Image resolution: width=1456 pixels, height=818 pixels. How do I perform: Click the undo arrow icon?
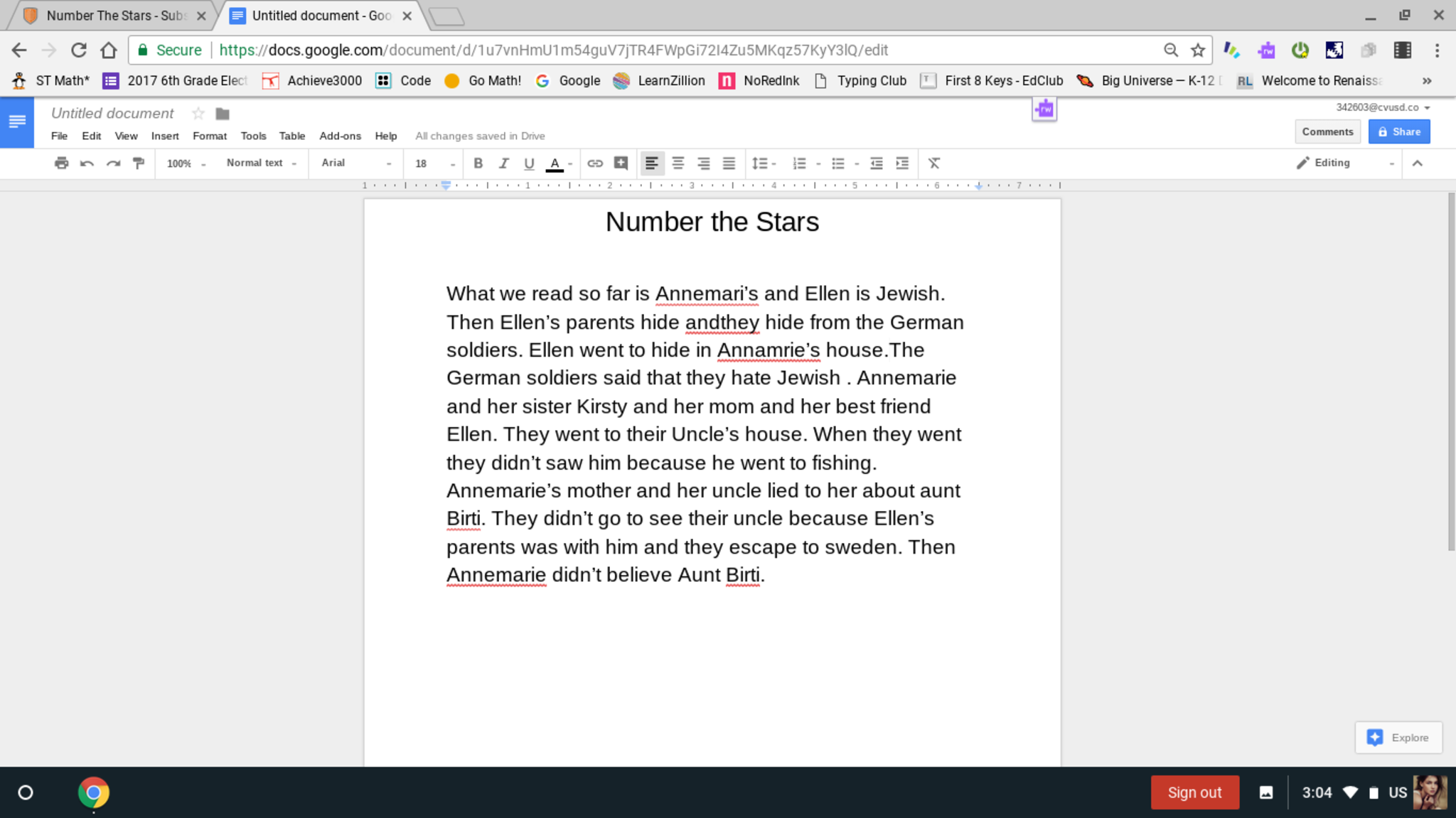pos(87,163)
